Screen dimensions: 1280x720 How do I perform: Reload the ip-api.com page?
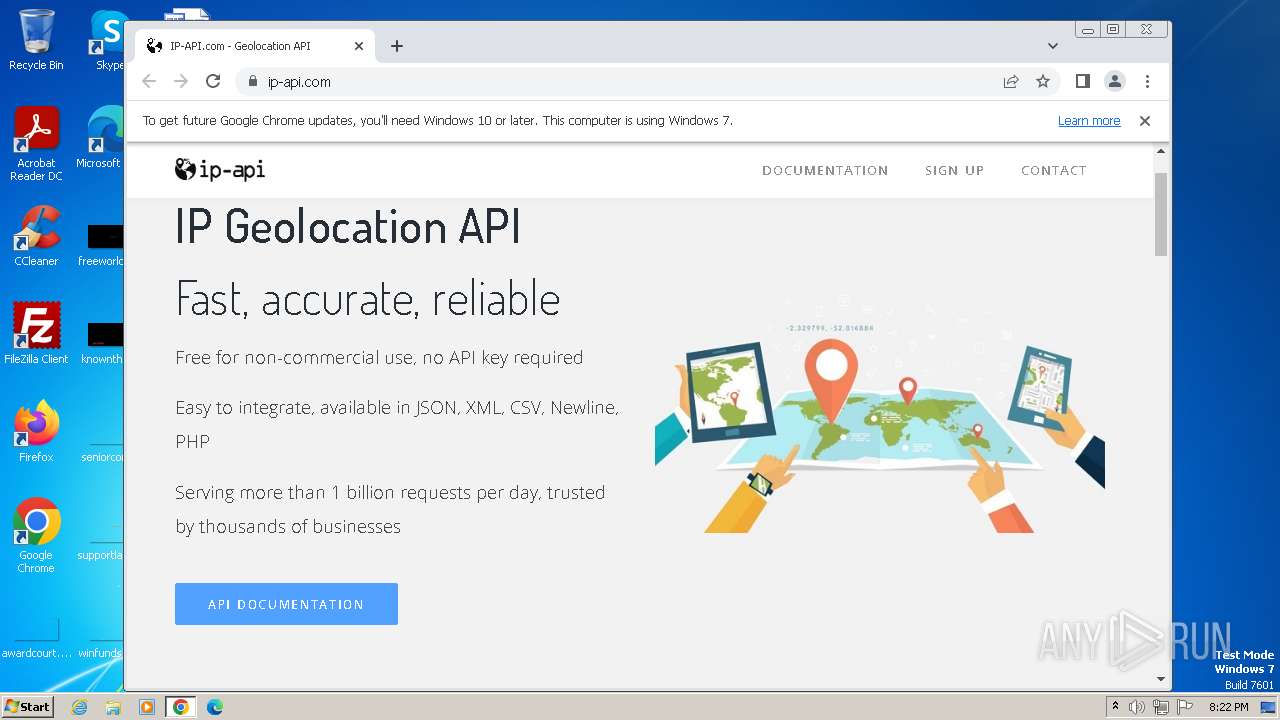pos(212,82)
